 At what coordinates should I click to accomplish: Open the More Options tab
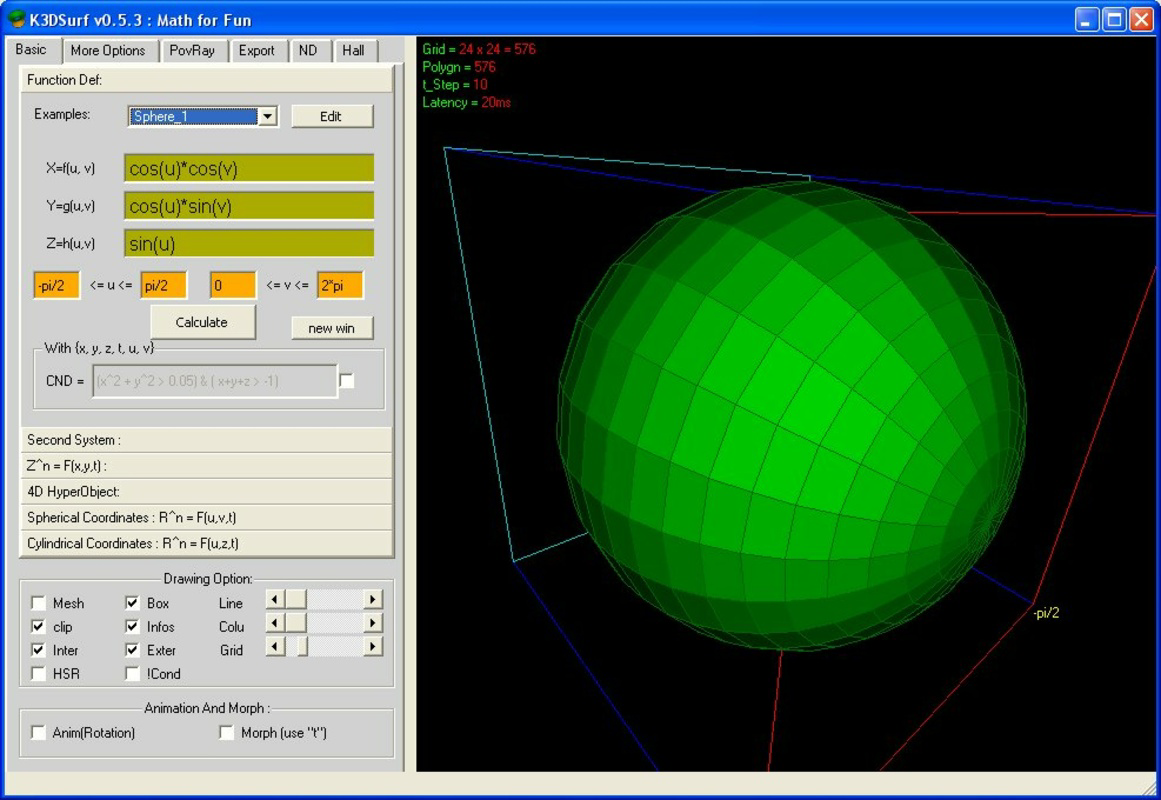(x=108, y=50)
